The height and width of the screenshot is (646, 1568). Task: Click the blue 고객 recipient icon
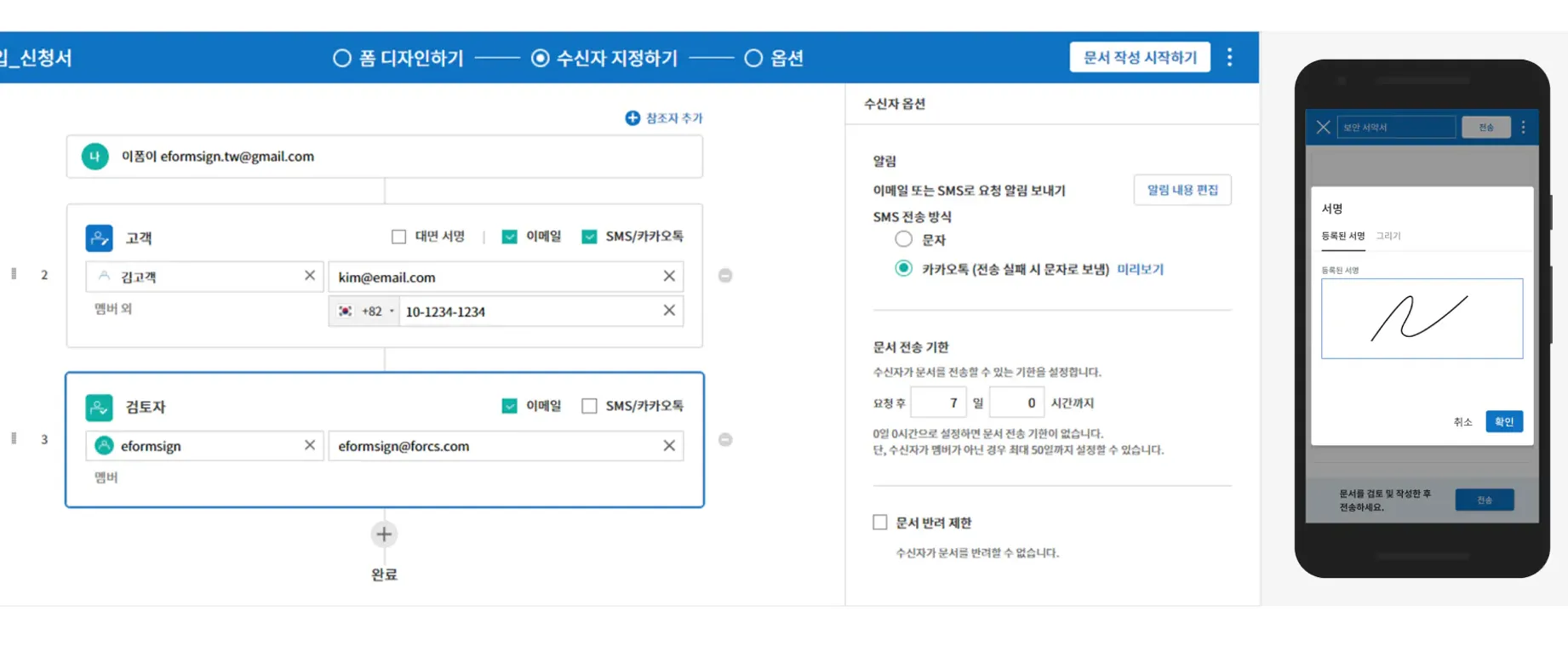100,237
